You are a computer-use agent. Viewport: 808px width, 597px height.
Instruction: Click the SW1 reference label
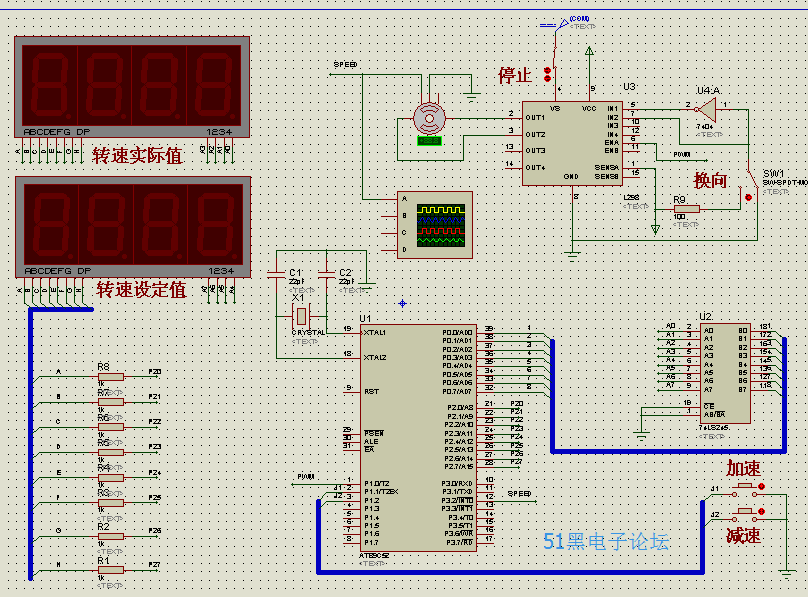(x=773, y=174)
